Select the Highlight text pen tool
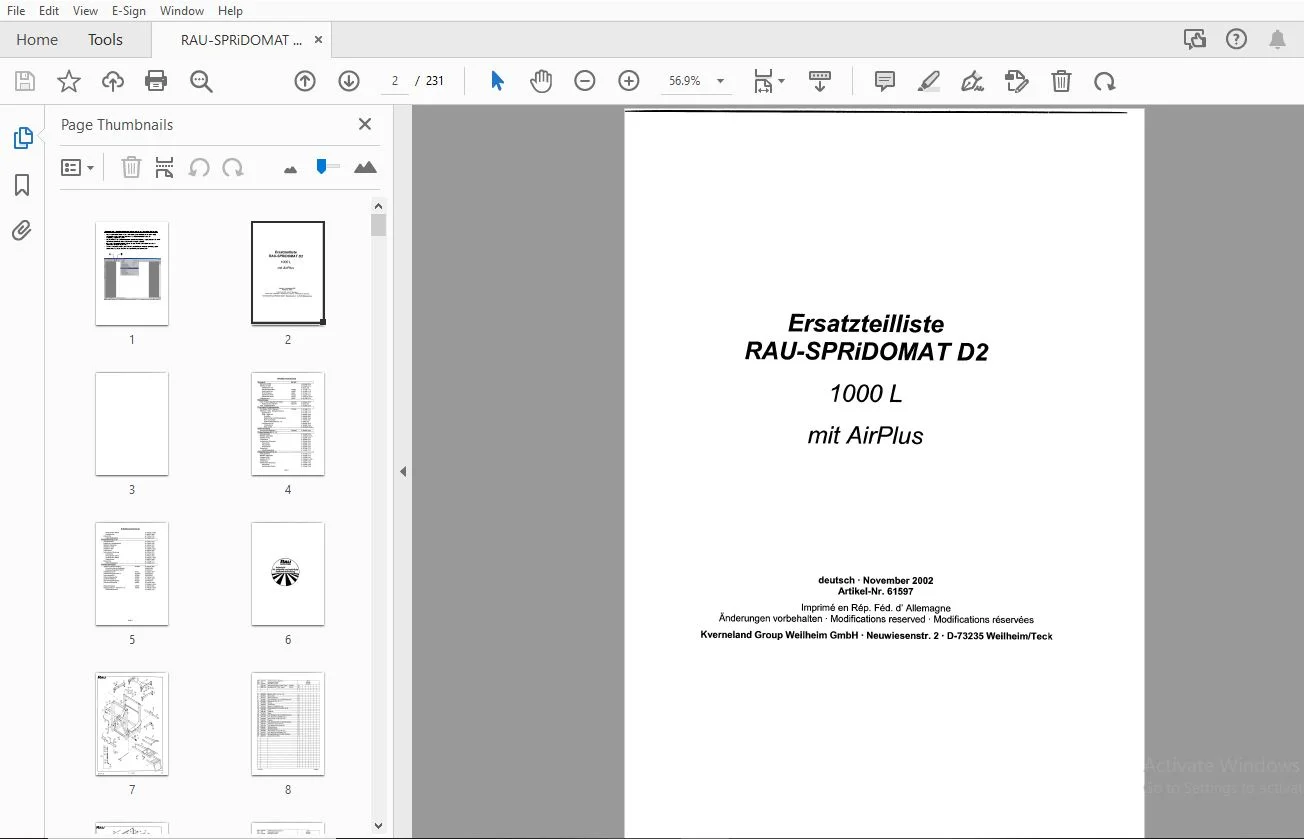This screenshot has height=839, width=1304. coord(929,81)
